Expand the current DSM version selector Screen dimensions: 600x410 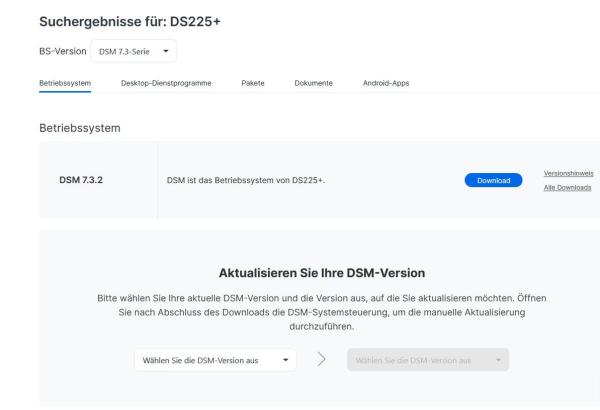point(215,360)
